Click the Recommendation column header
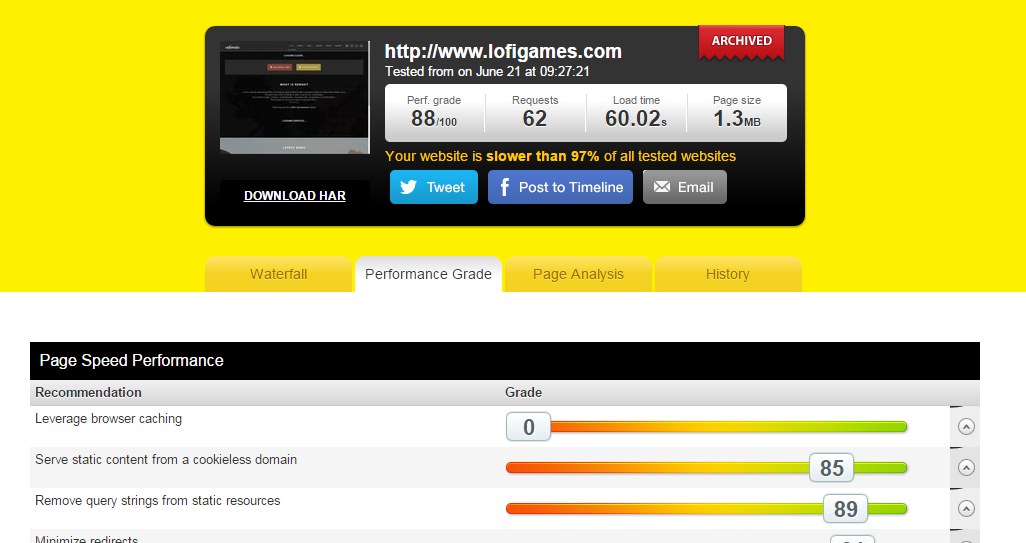Viewport: 1026px width, 543px height. (x=88, y=393)
